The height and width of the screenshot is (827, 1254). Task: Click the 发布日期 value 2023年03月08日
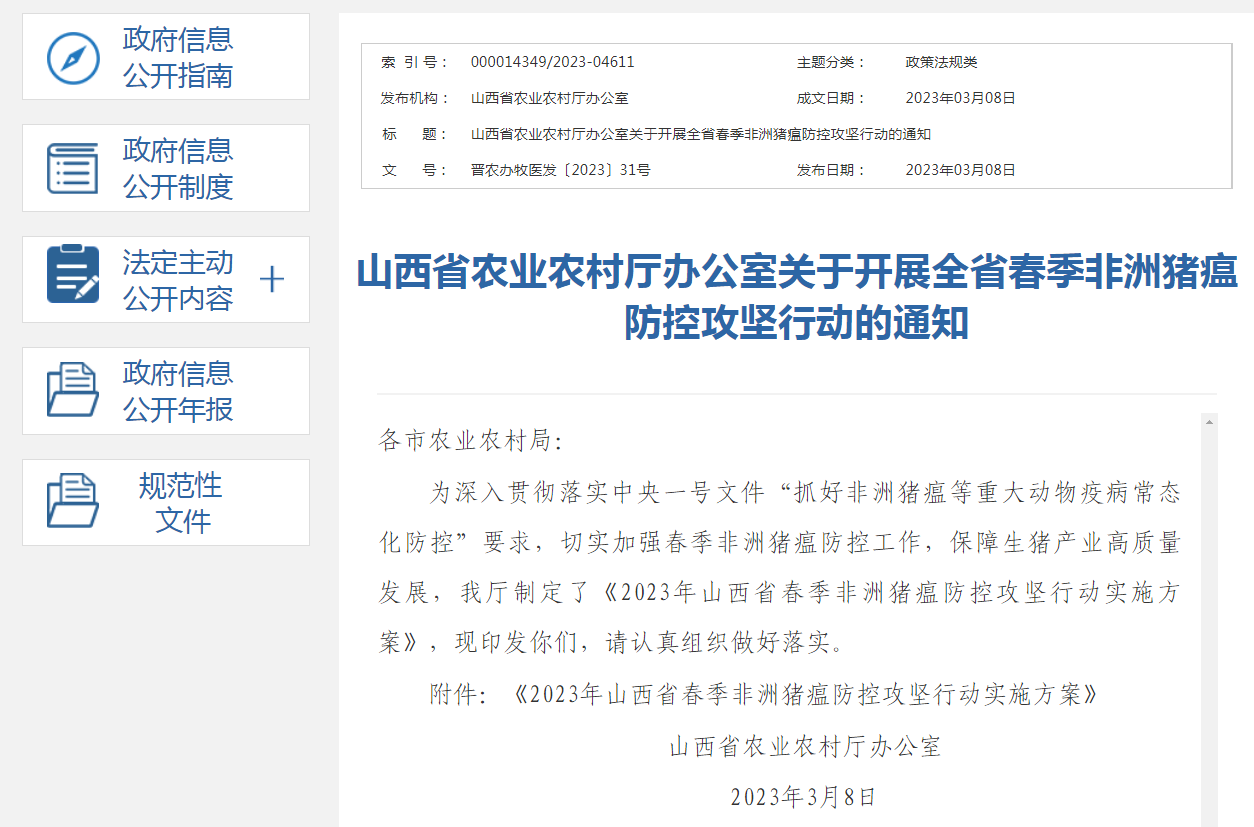pyautogui.click(x=960, y=170)
